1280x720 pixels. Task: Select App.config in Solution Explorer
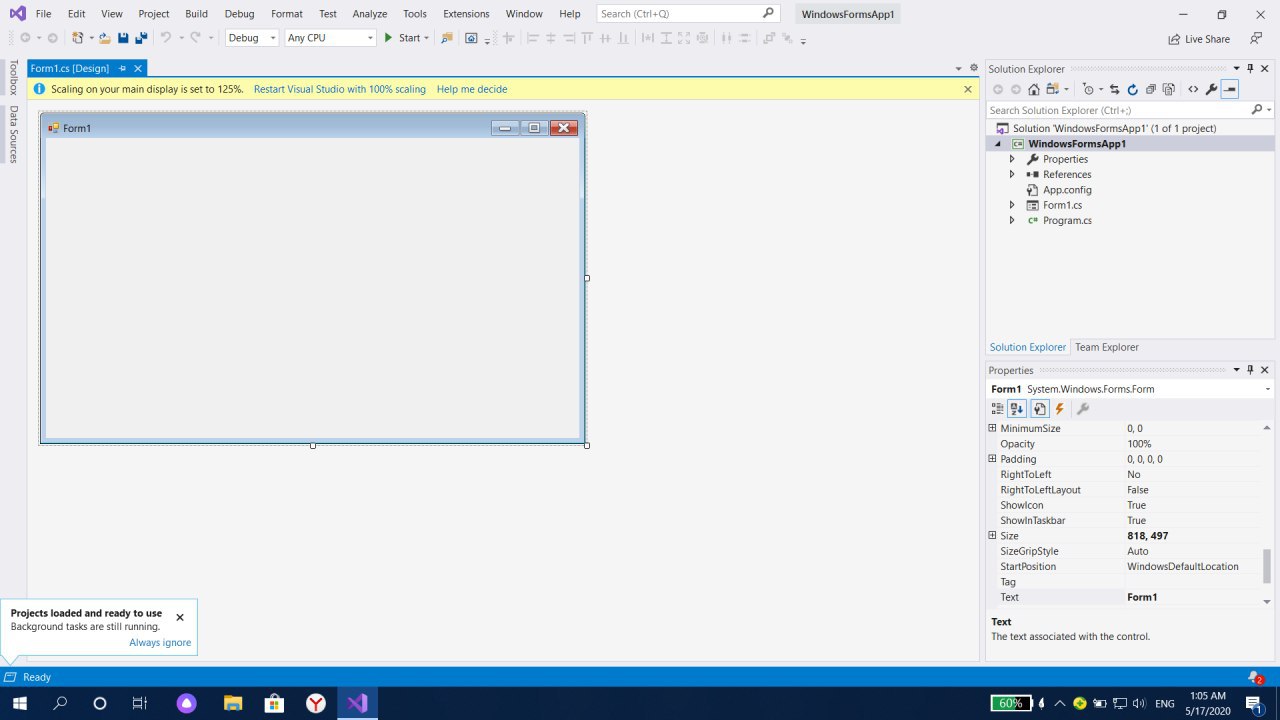1067,190
